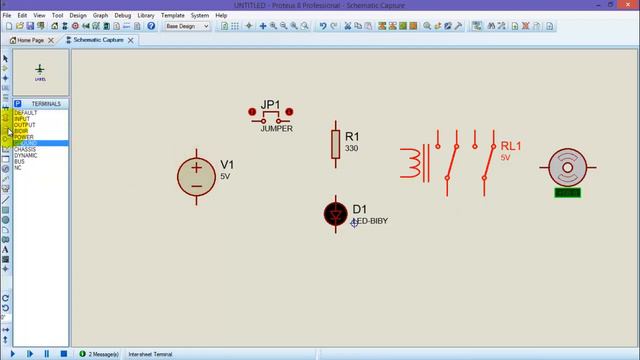
Task: Click the V1 5V voltage source
Action: (196, 177)
